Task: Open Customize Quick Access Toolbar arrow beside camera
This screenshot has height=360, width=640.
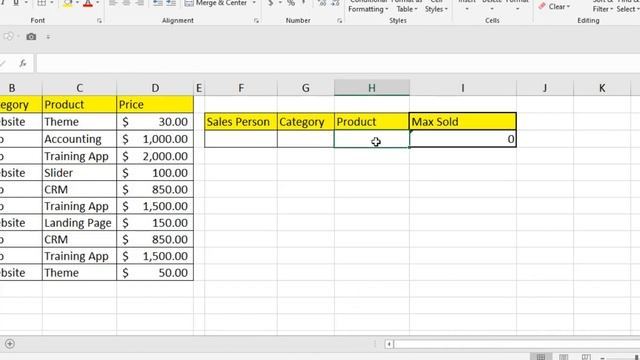Action: click(48, 37)
